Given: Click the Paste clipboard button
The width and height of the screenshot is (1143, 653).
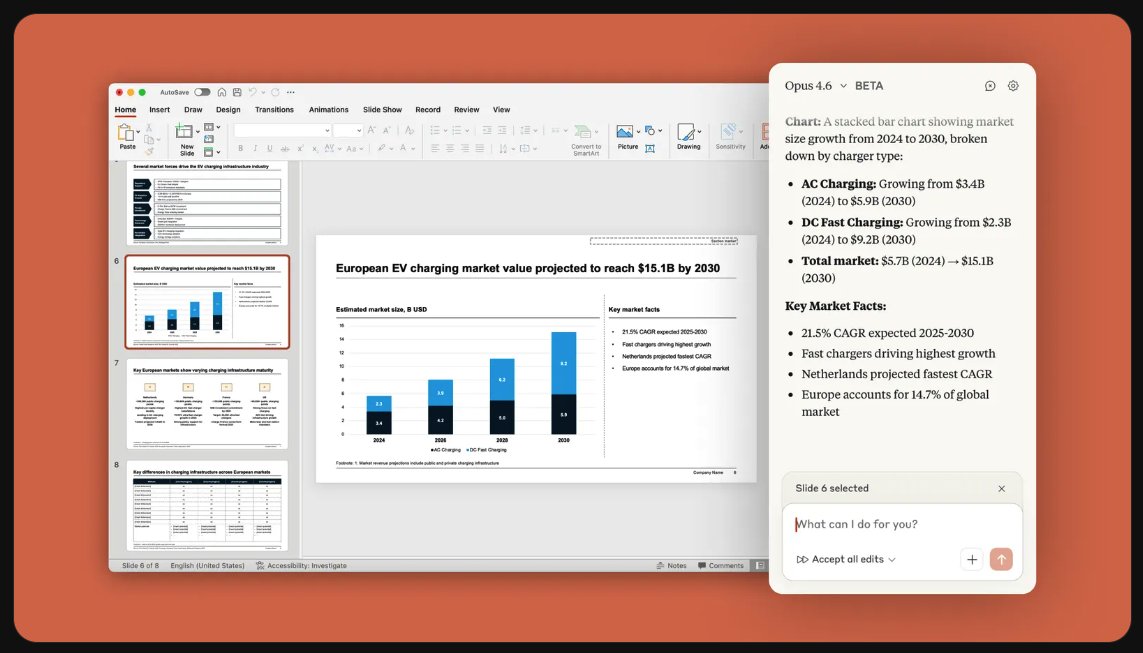Looking at the screenshot, I should point(127,136).
